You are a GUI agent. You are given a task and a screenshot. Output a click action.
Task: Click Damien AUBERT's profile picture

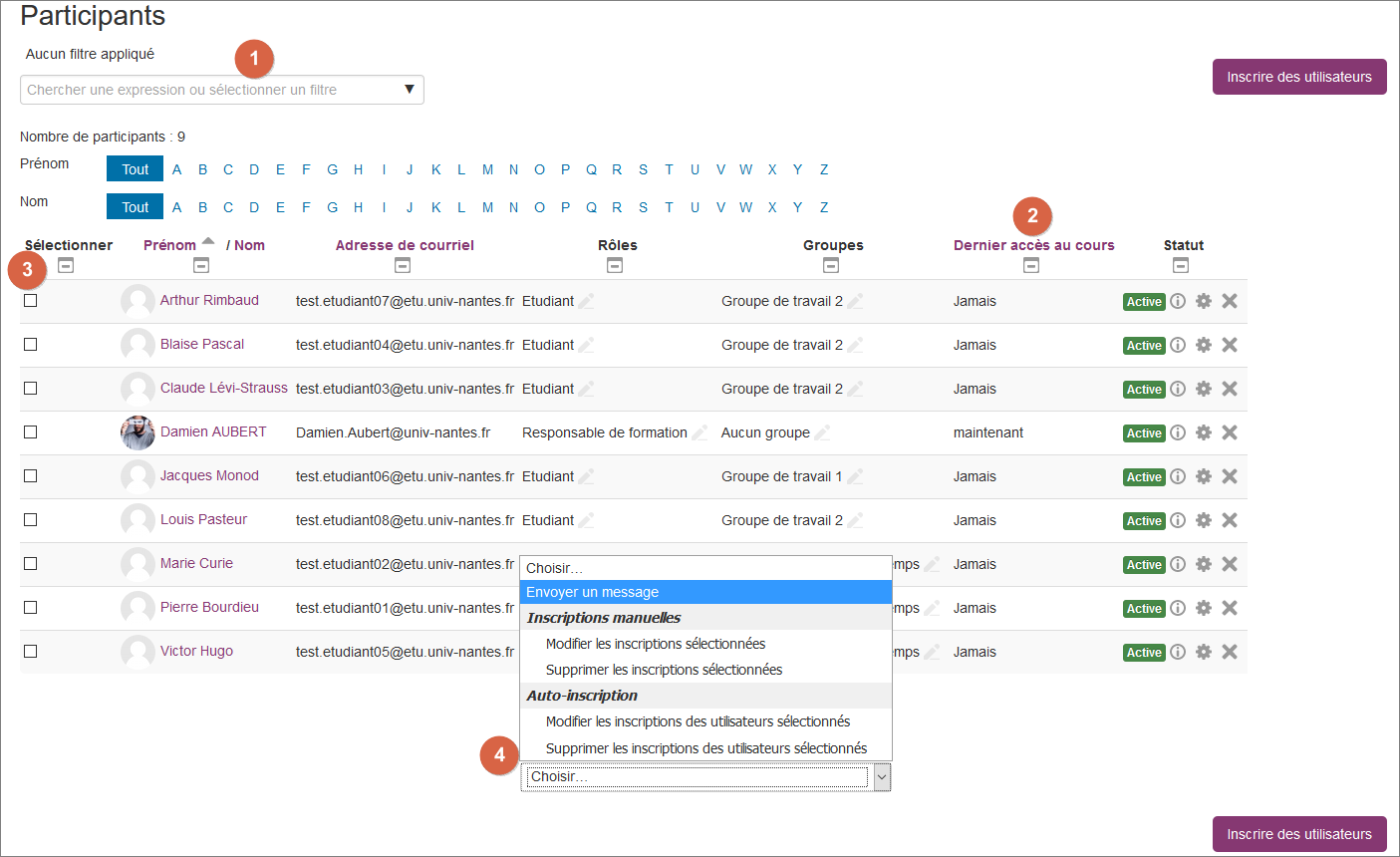pyautogui.click(x=138, y=432)
